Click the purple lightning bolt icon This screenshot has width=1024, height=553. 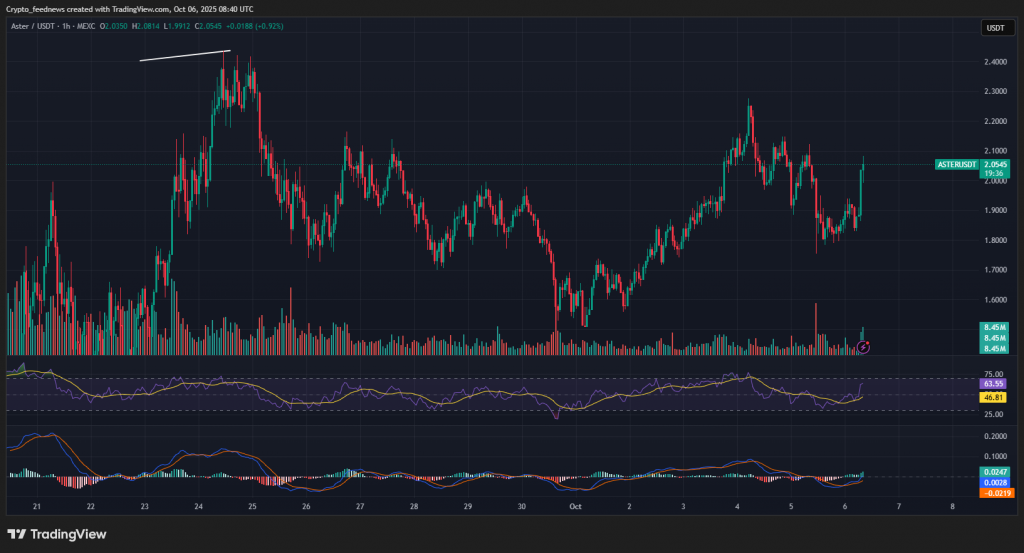tap(864, 345)
